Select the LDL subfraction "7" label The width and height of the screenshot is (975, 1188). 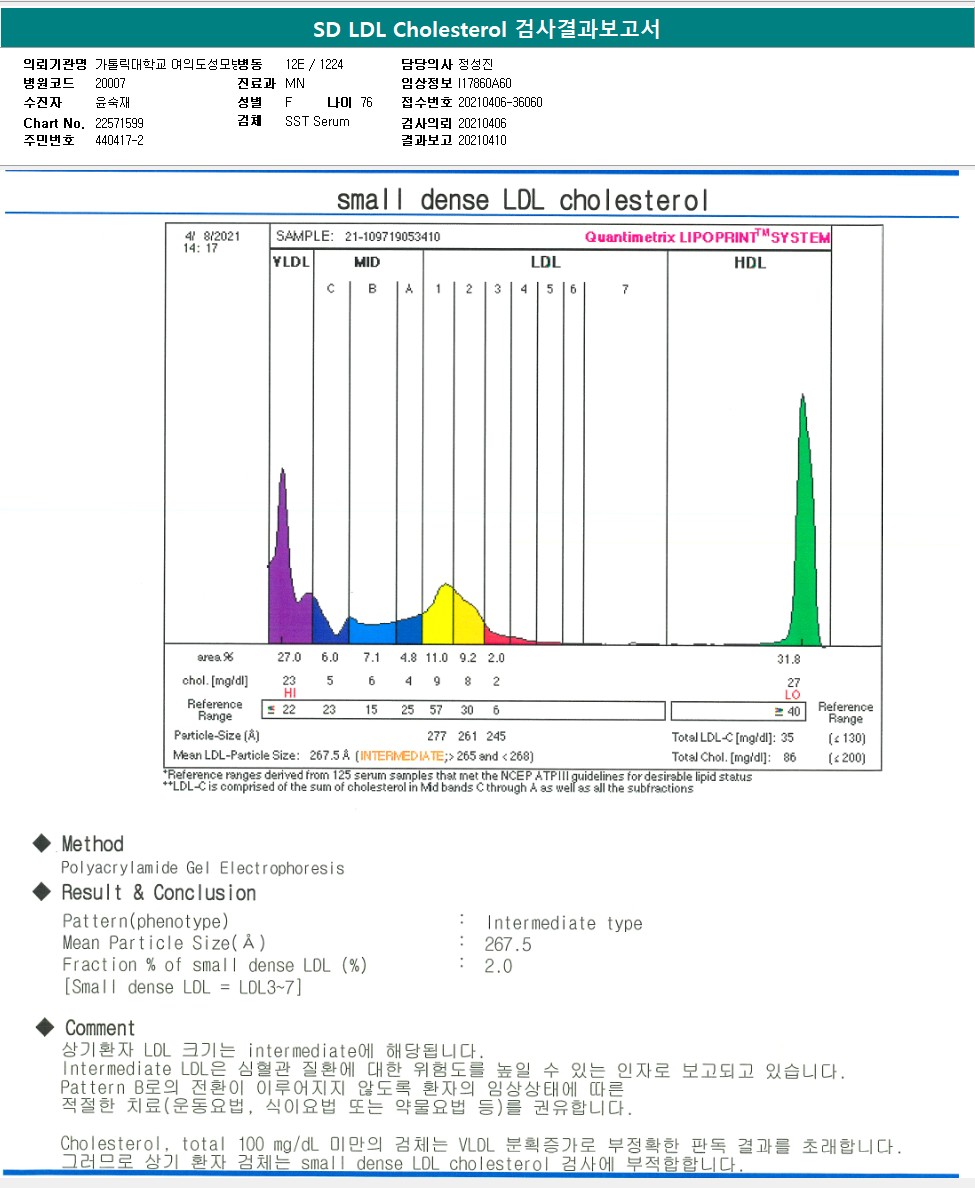(x=625, y=289)
